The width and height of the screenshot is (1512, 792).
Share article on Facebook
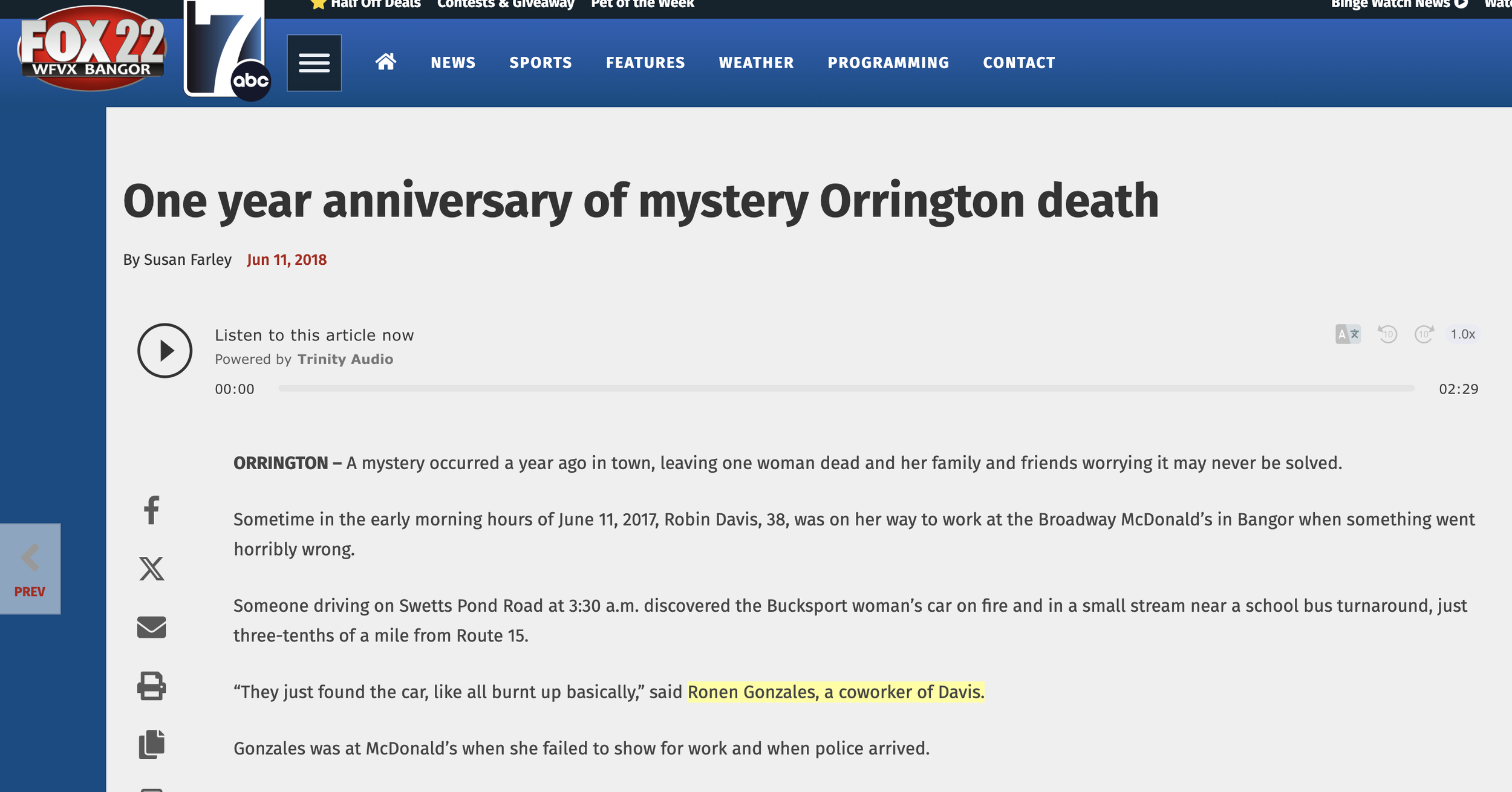coord(151,510)
